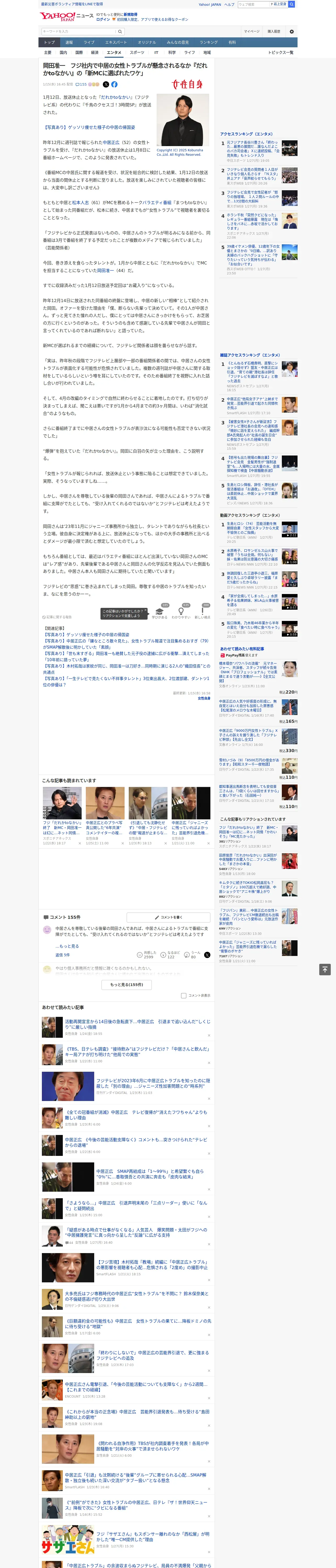Click the ヘルプ link at top
Screen dimensions: 336x1568
pyautogui.click(x=229, y=4)
